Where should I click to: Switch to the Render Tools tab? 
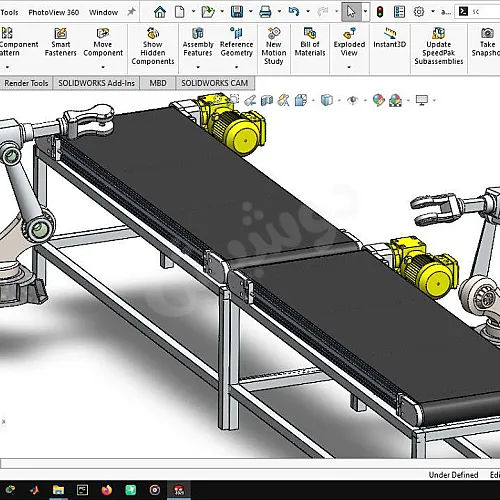(26, 83)
